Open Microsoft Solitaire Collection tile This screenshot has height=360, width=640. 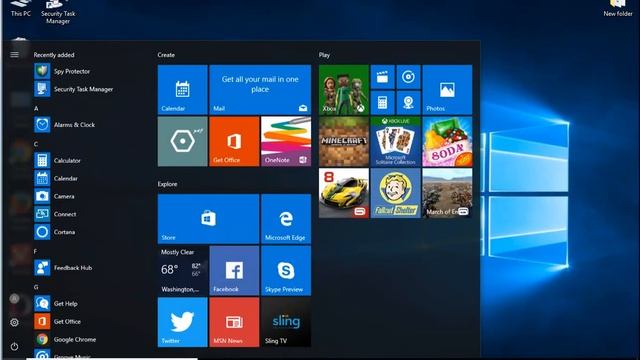pos(396,141)
